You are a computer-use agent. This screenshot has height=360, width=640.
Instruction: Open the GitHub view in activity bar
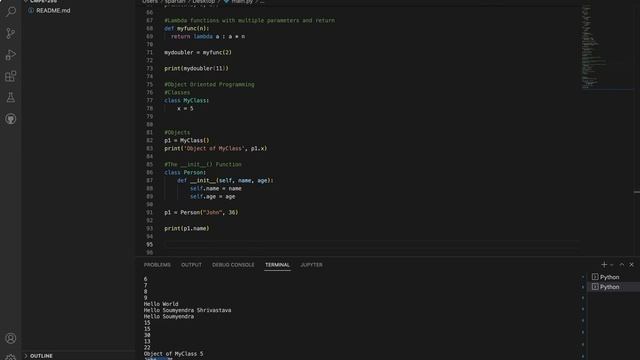(11, 119)
